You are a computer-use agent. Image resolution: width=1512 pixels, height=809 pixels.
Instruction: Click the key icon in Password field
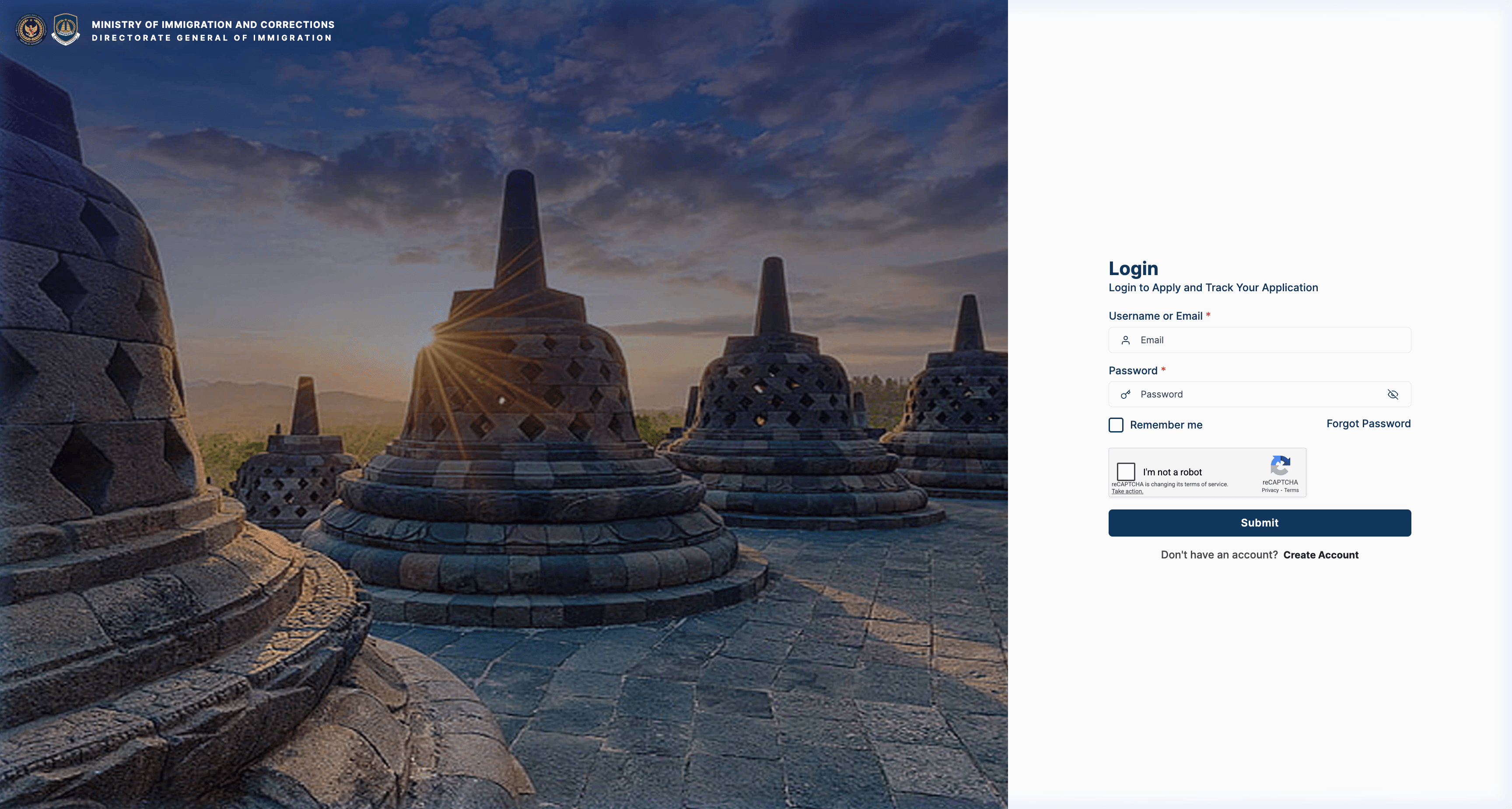(x=1125, y=394)
